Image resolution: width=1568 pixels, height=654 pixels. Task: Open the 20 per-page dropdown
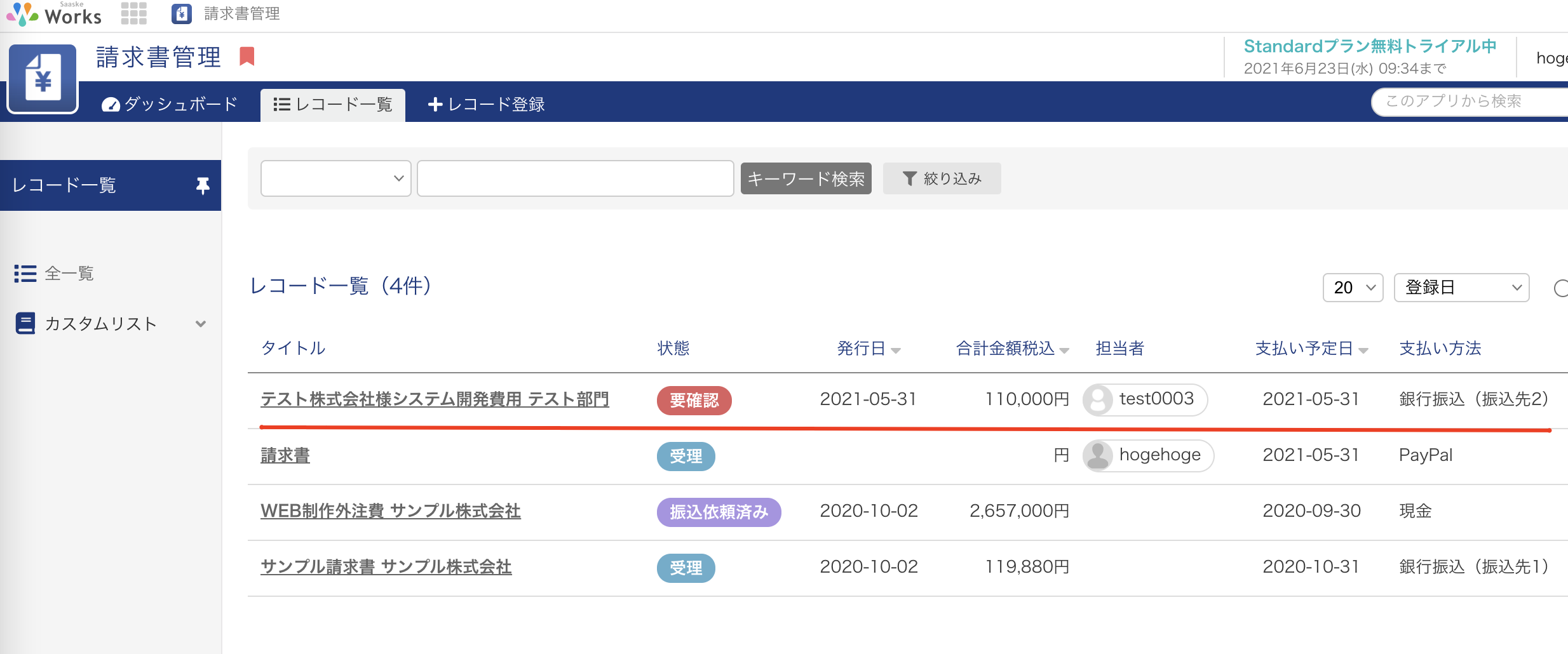[x=1353, y=288]
